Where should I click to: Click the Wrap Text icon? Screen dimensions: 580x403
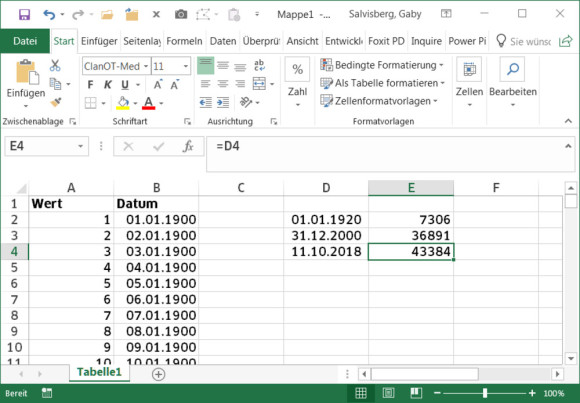(x=259, y=65)
